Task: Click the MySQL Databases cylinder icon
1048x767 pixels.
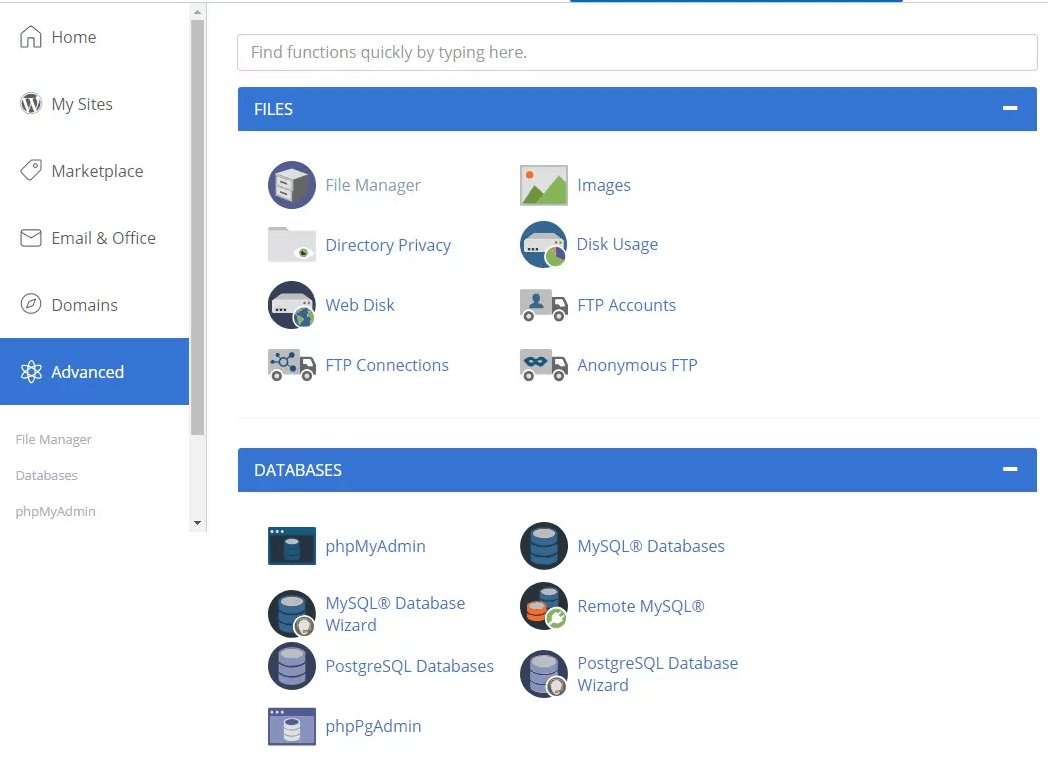Action: pos(543,546)
